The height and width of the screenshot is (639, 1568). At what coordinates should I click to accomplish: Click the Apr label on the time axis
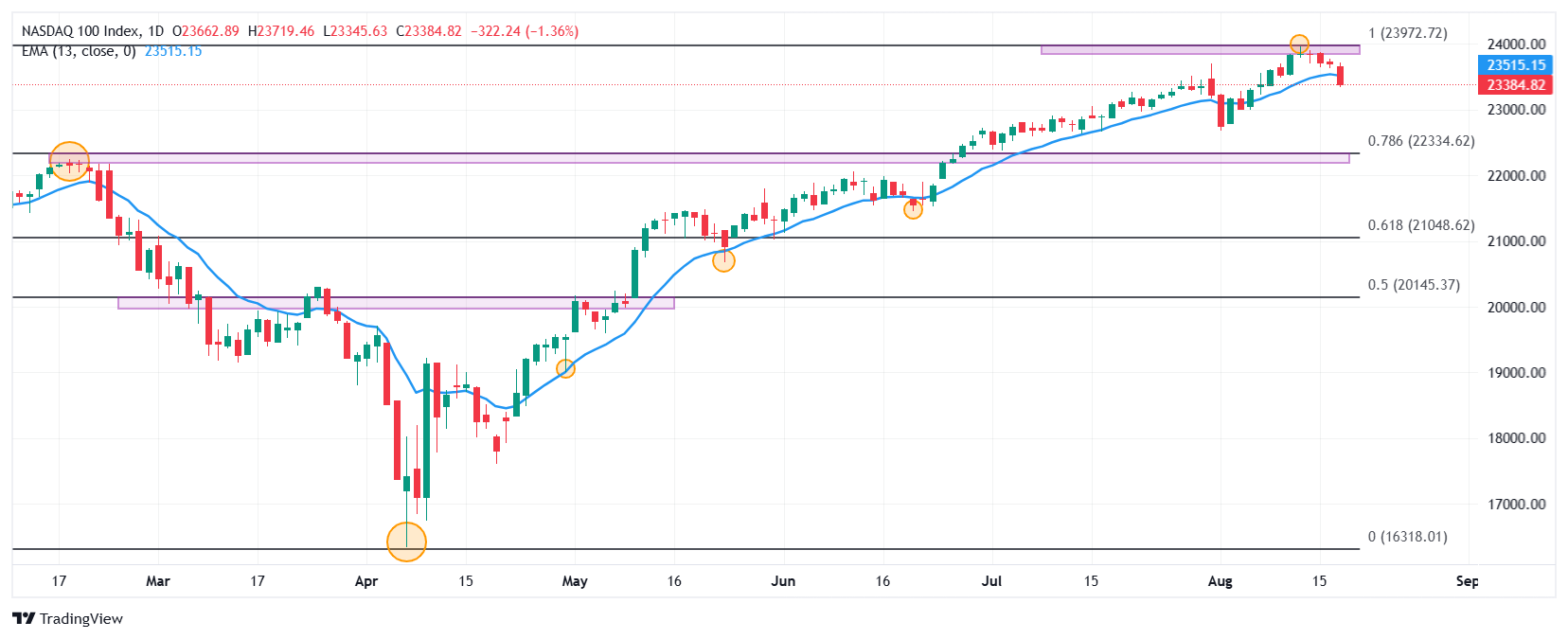coord(366,581)
